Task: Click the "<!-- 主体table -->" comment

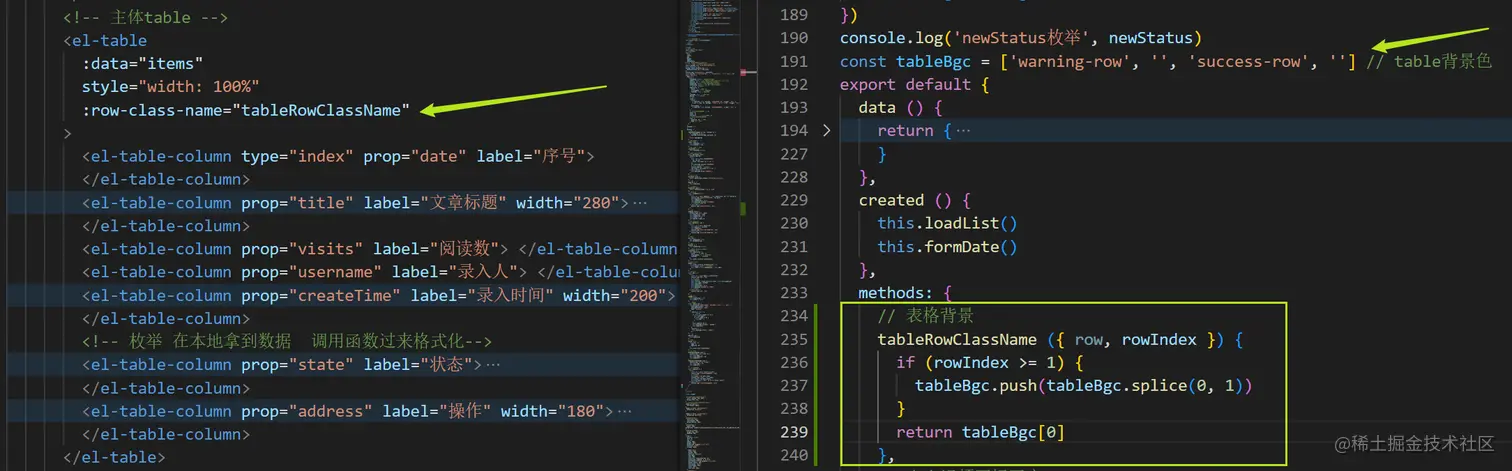Action: point(146,18)
